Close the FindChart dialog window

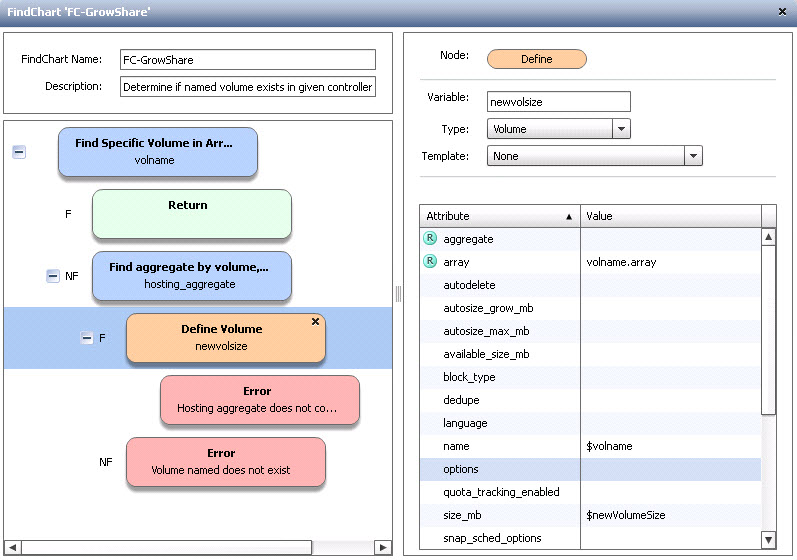point(781,11)
